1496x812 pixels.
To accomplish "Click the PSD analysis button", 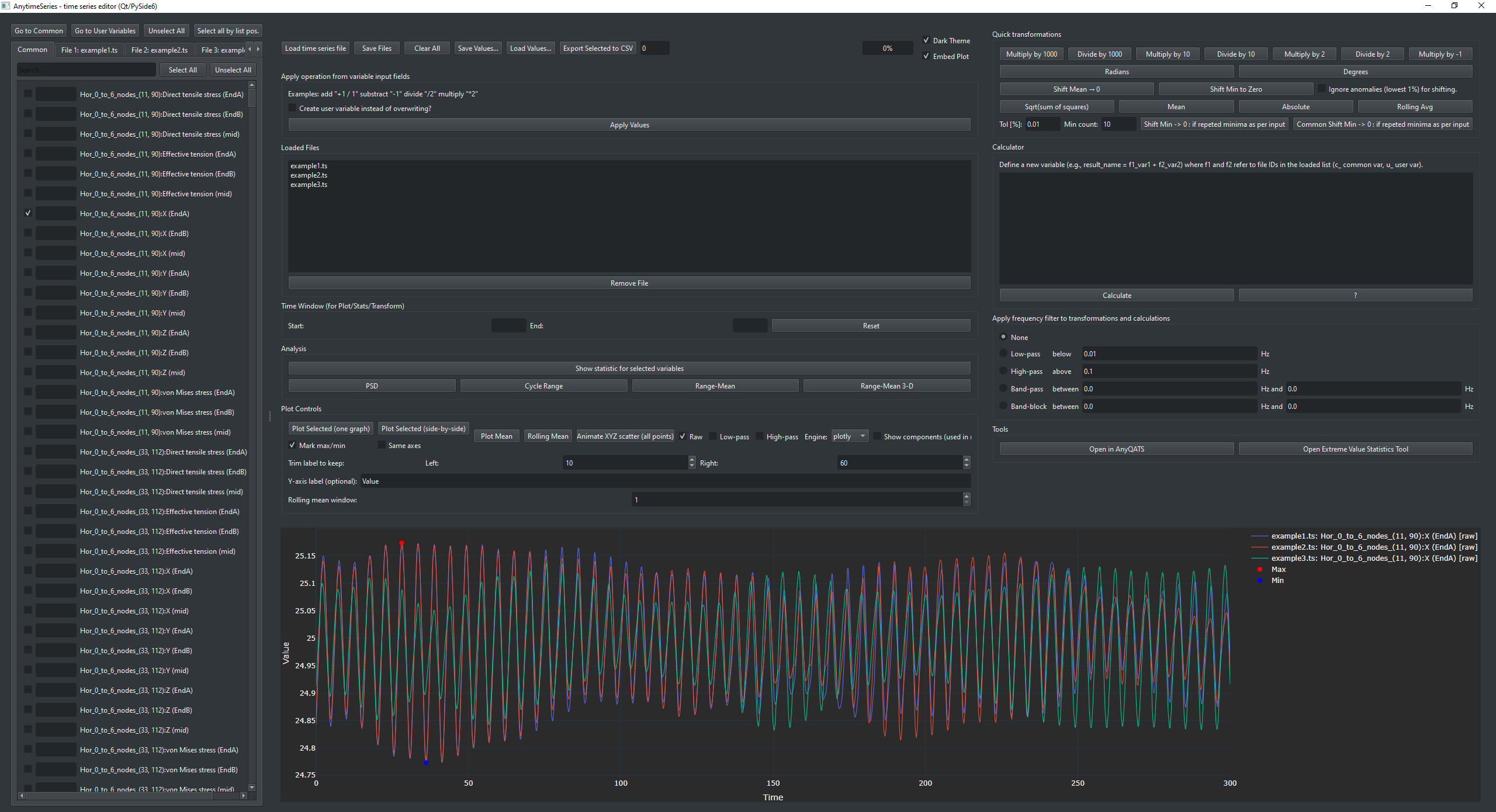I will (372, 386).
